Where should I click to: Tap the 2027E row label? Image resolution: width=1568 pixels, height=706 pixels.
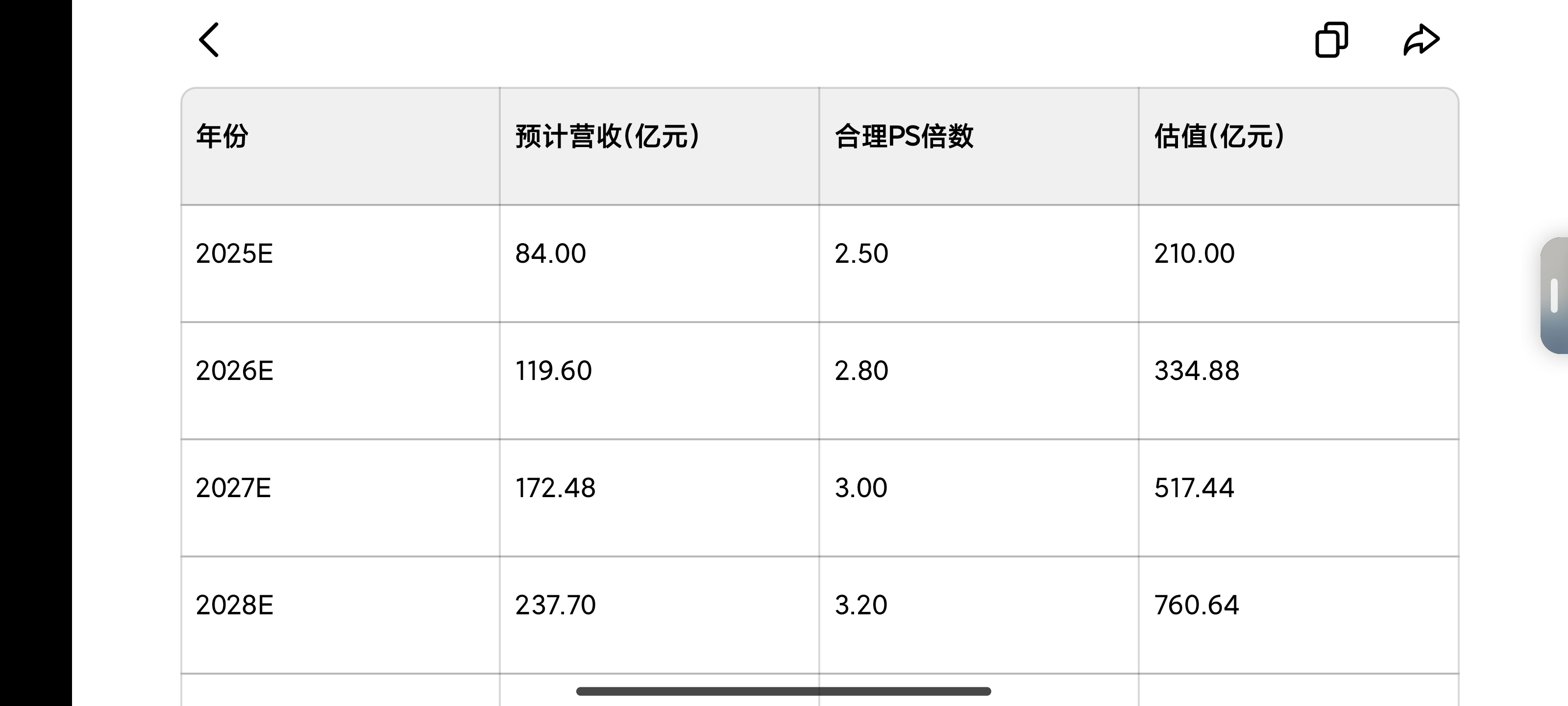(x=233, y=488)
